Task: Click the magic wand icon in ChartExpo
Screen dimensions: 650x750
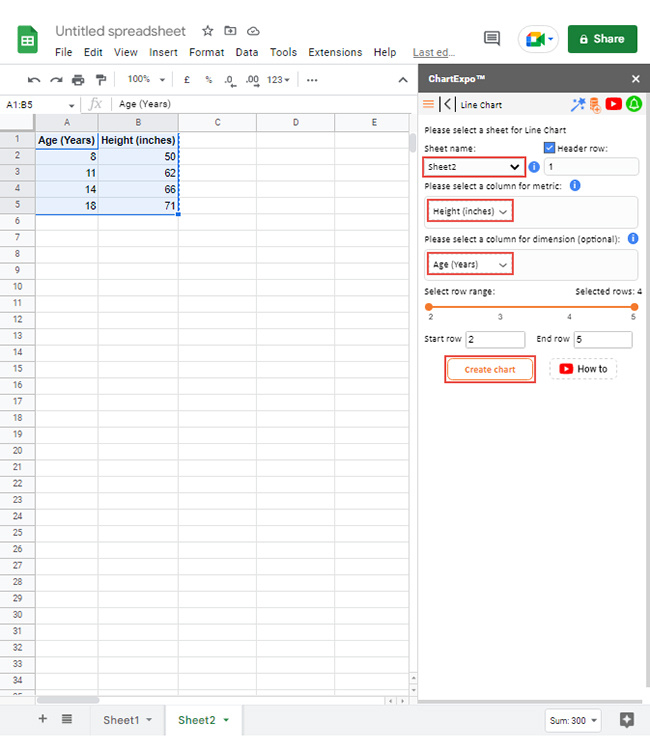Action: [x=577, y=104]
